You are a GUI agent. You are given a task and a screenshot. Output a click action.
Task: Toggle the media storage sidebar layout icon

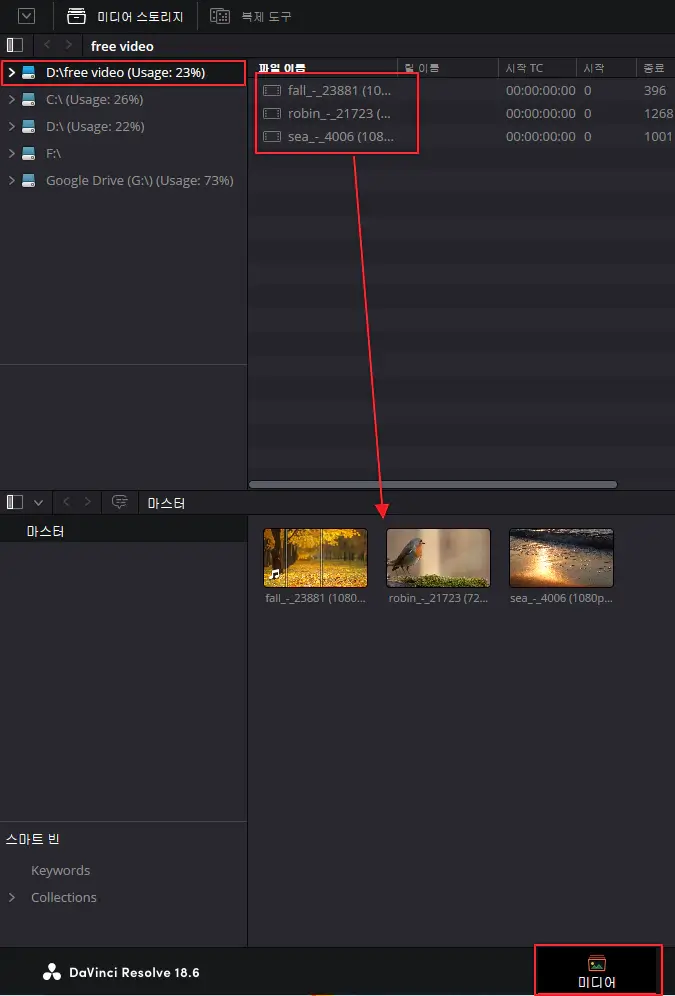click(x=15, y=46)
